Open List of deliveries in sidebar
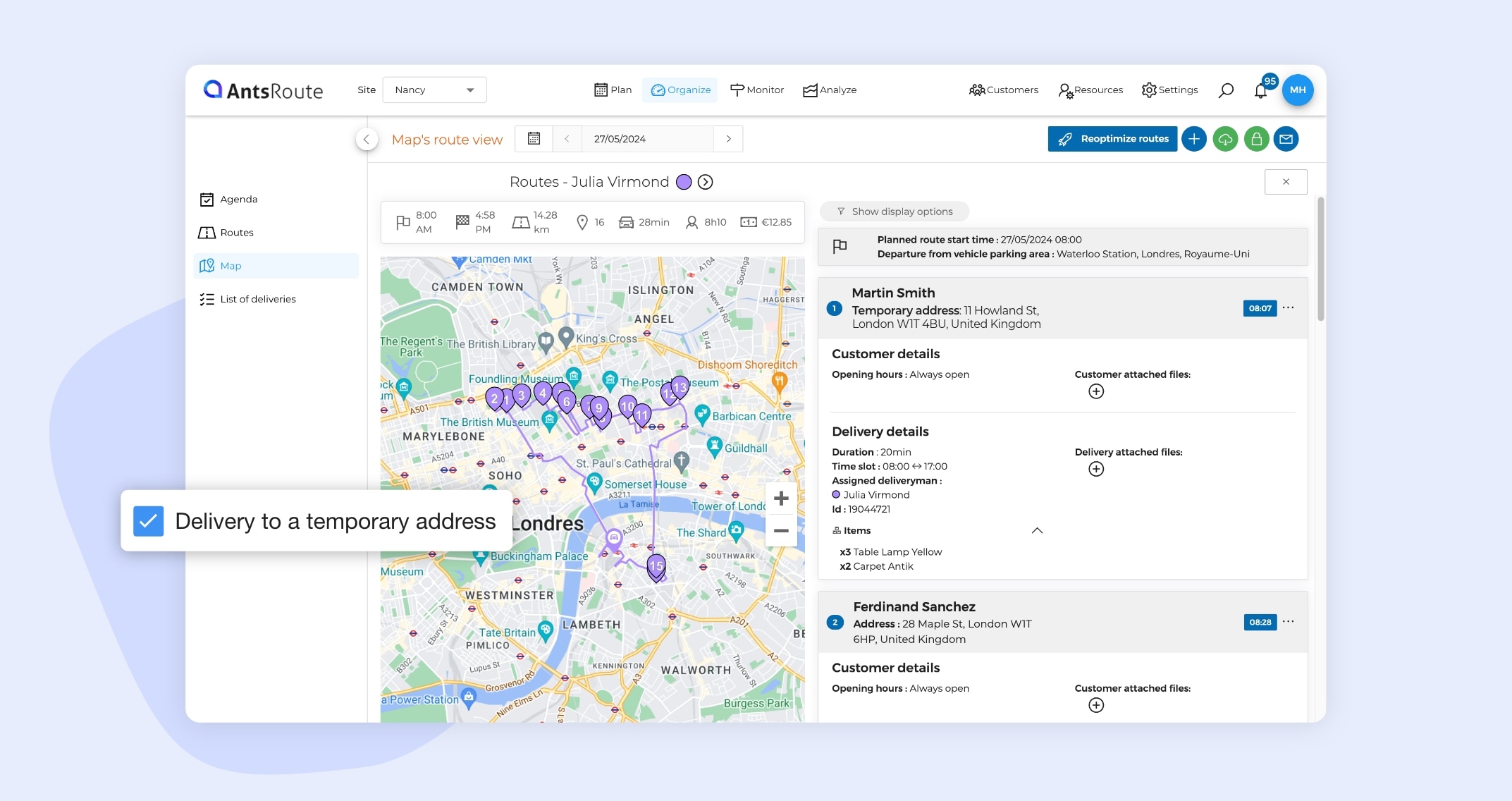 point(258,299)
